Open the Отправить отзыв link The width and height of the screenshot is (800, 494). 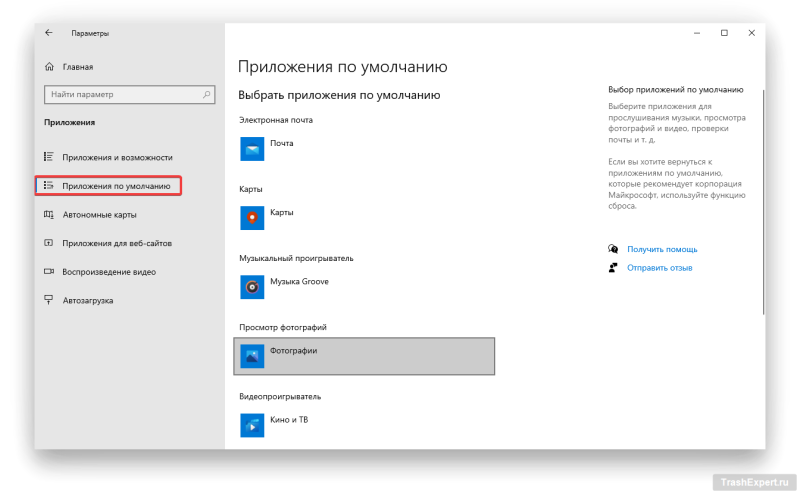click(659, 267)
